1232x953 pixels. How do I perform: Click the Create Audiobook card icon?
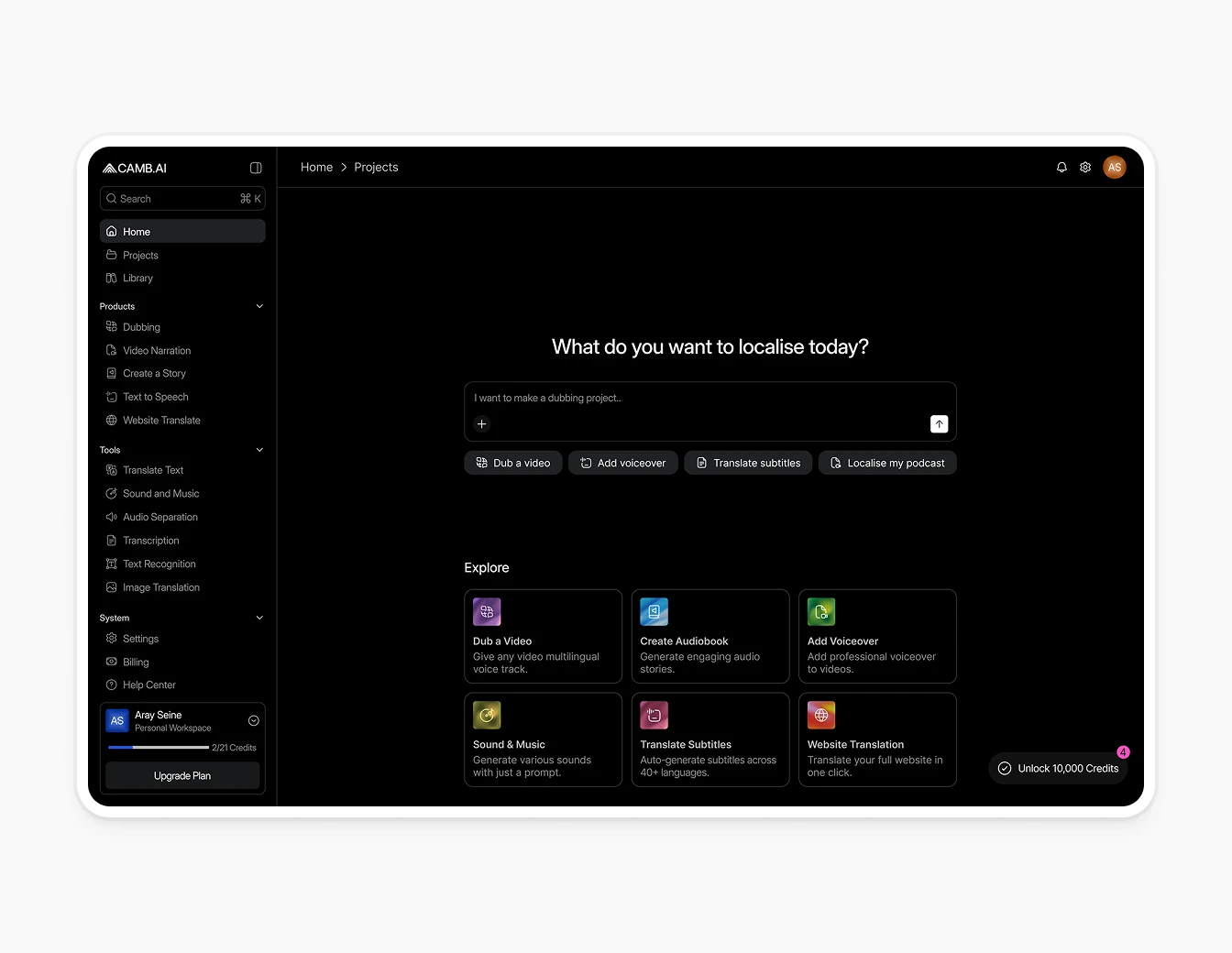pyautogui.click(x=654, y=611)
